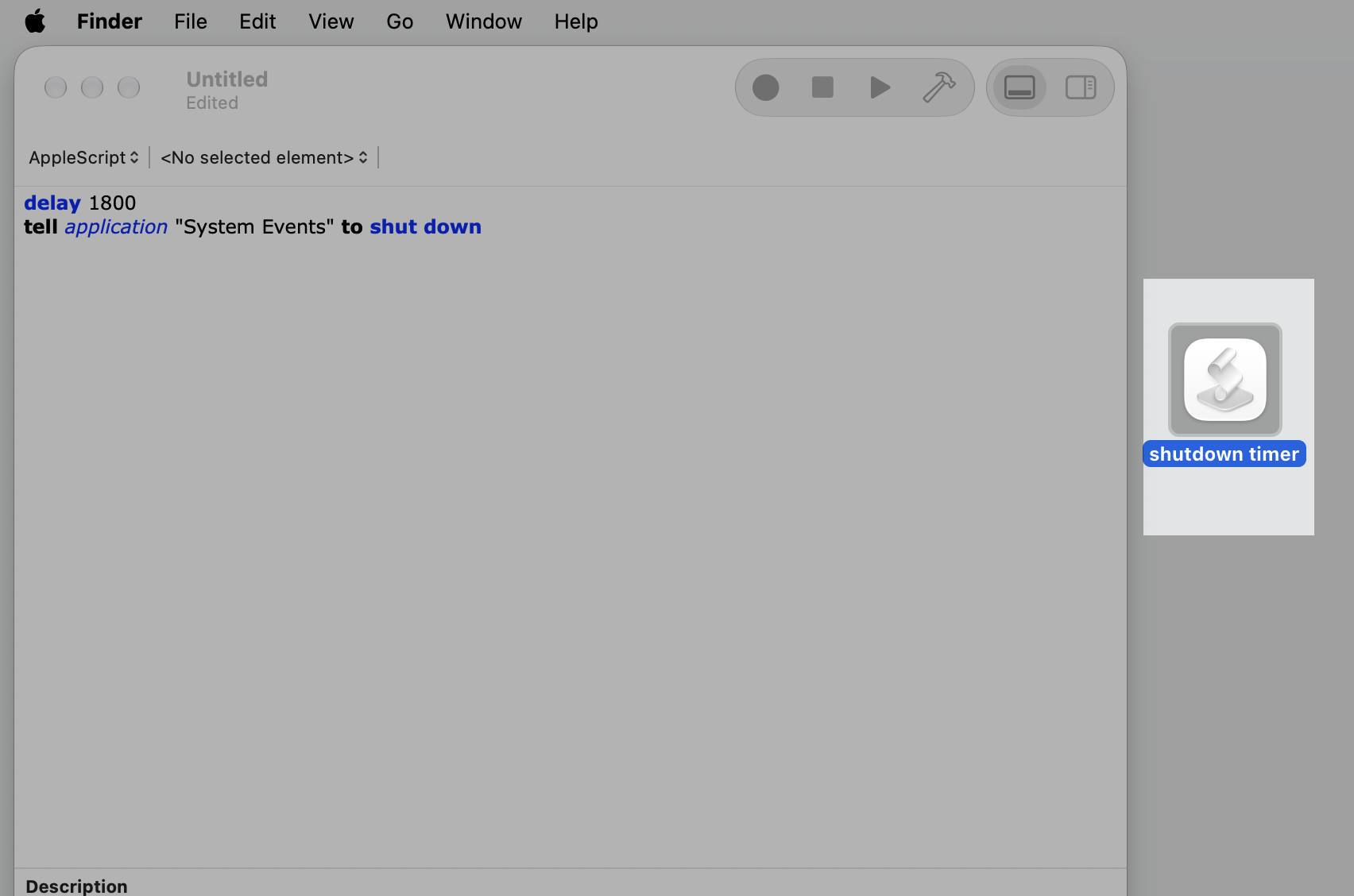Open the Window menu

pos(484,21)
